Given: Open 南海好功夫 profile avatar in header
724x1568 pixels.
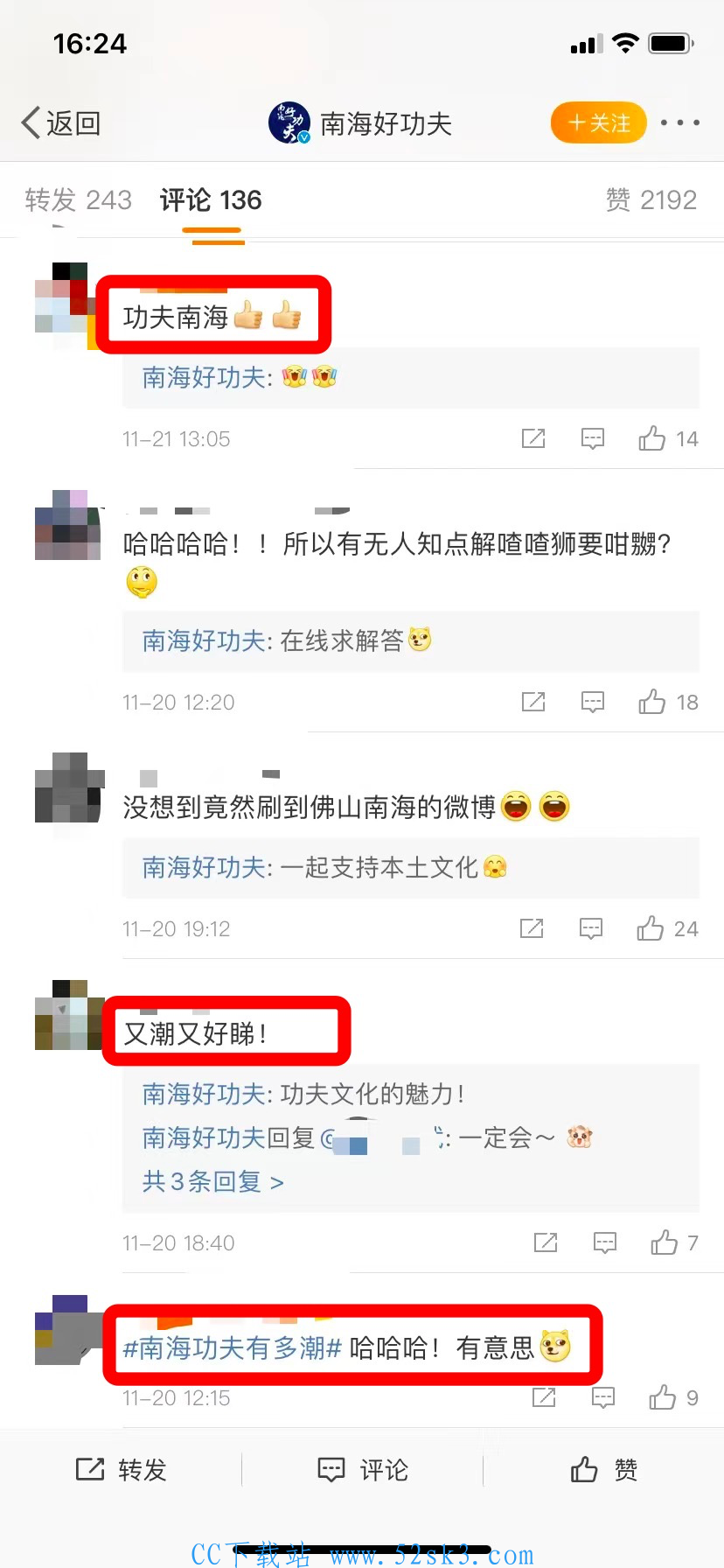Looking at the screenshot, I should [289, 122].
